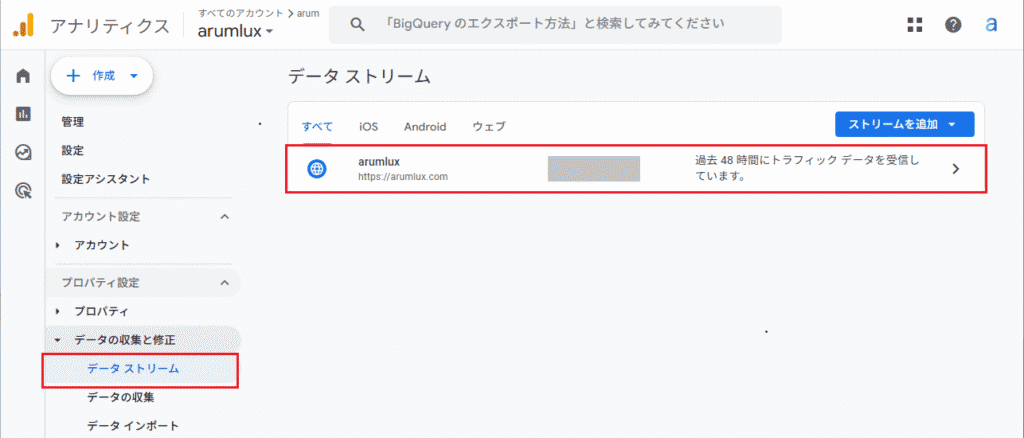Switch to the ウェブ tab

point(489,127)
